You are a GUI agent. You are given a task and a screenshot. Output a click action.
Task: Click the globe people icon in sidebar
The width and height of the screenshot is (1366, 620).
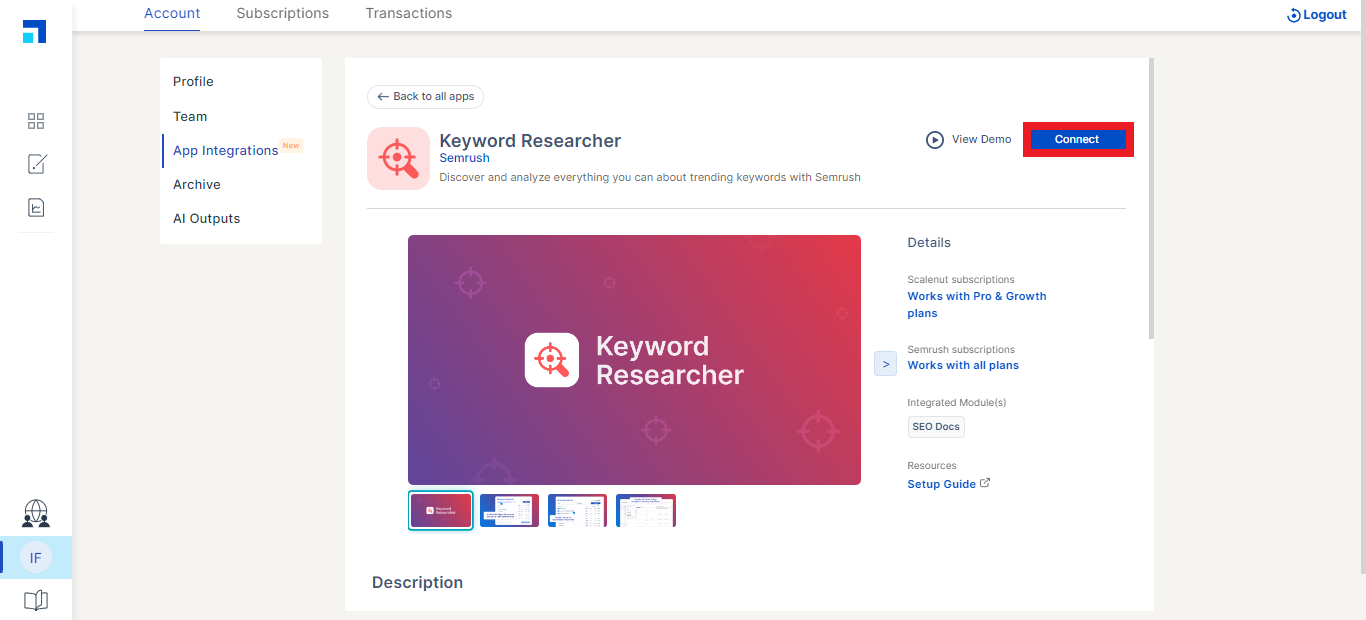click(36, 514)
